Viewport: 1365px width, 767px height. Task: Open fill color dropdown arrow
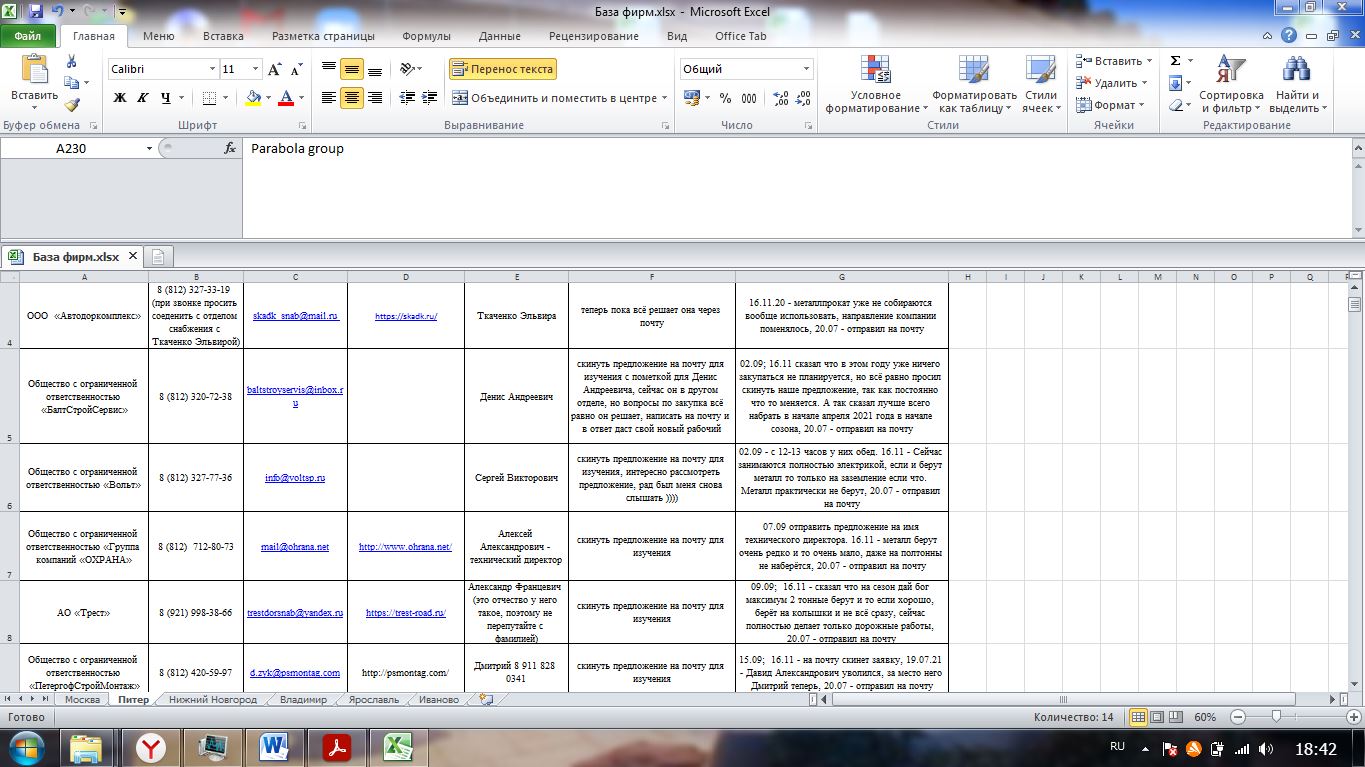click(267, 98)
